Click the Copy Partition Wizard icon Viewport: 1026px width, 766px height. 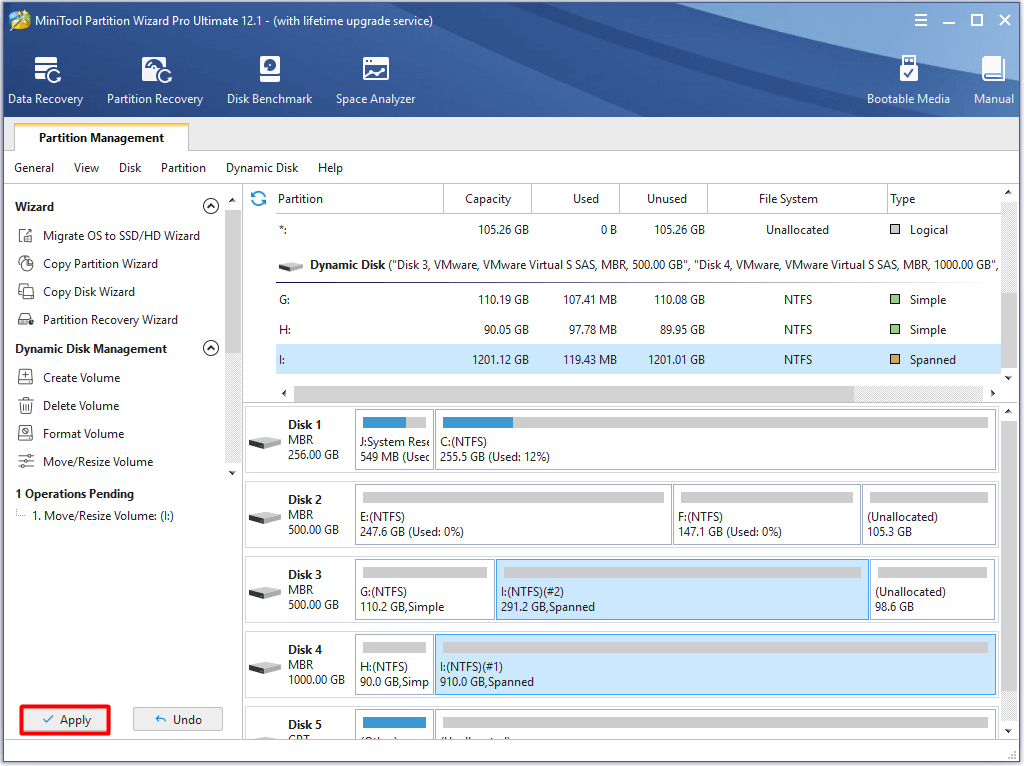(x=26, y=264)
